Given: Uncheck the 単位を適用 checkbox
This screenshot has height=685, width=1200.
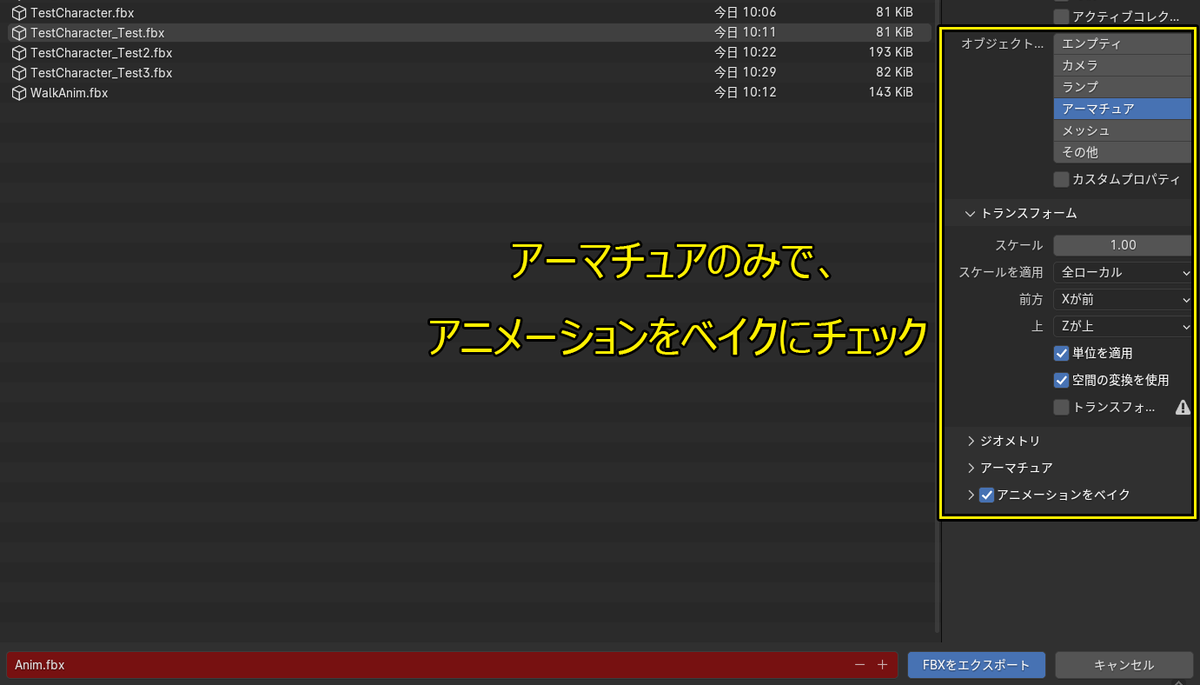Looking at the screenshot, I should [x=1061, y=353].
